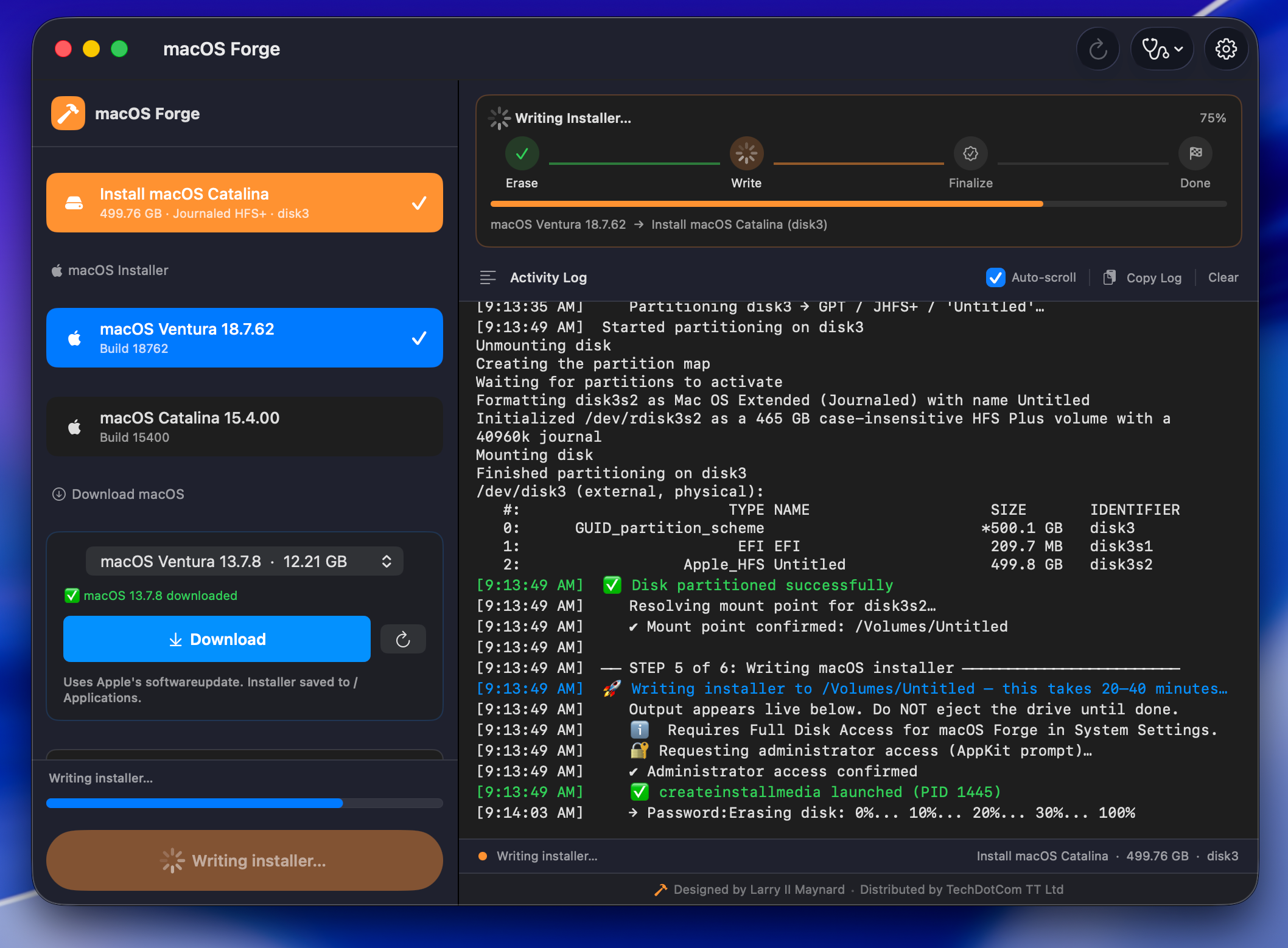Click the status bar text 'Install macOS Catalina · 499.76 GB · disk3'
This screenshot has width=1288, height=948.
click(1107, 856)
